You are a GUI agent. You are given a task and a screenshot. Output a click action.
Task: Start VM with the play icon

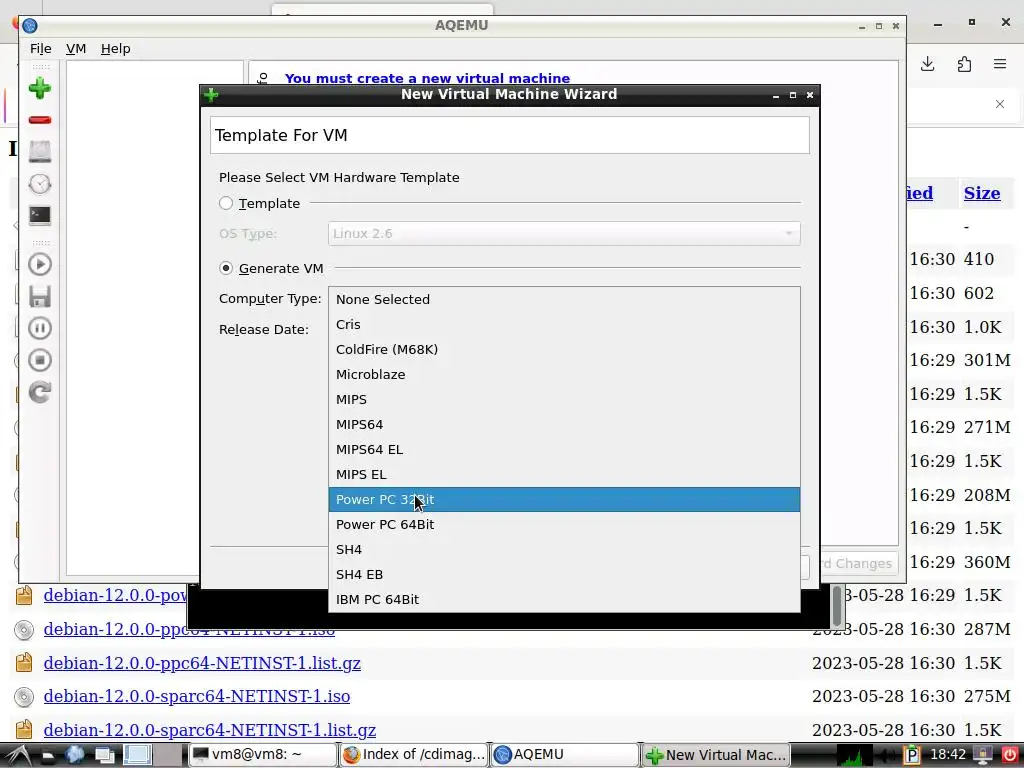point(40,264)
